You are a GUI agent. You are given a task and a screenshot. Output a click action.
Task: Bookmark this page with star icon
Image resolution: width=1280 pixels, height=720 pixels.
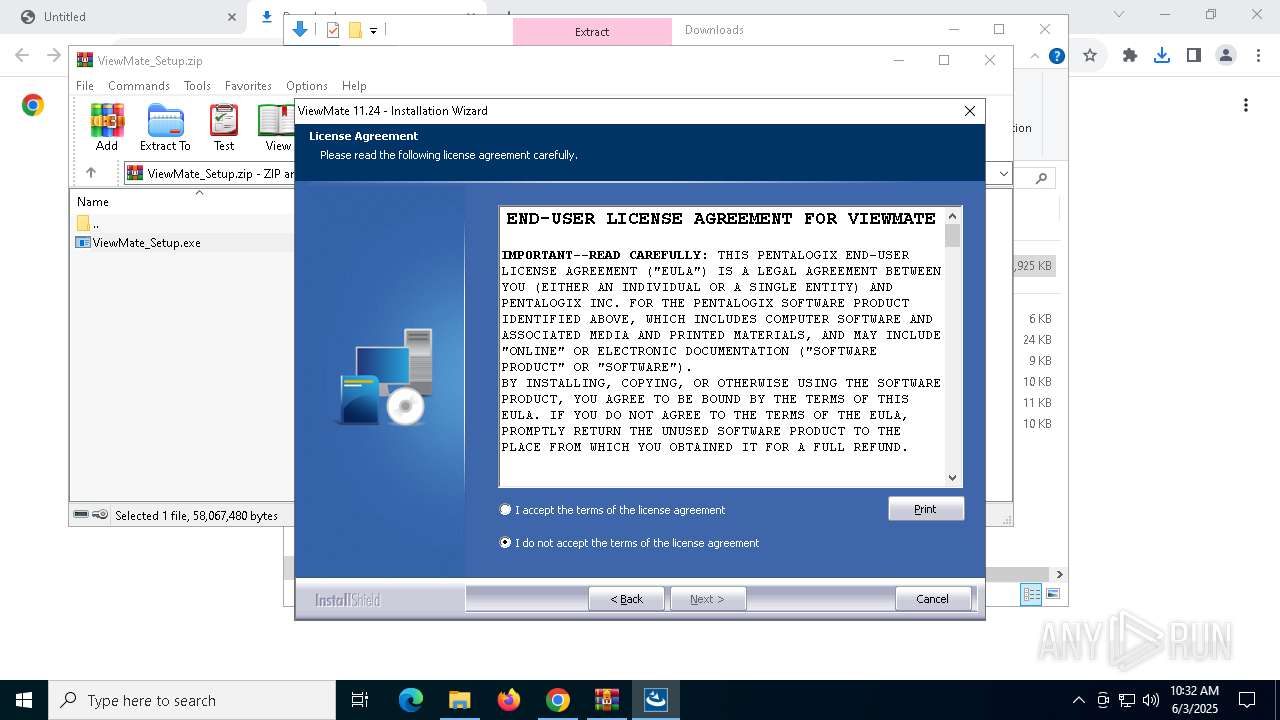1090,56
